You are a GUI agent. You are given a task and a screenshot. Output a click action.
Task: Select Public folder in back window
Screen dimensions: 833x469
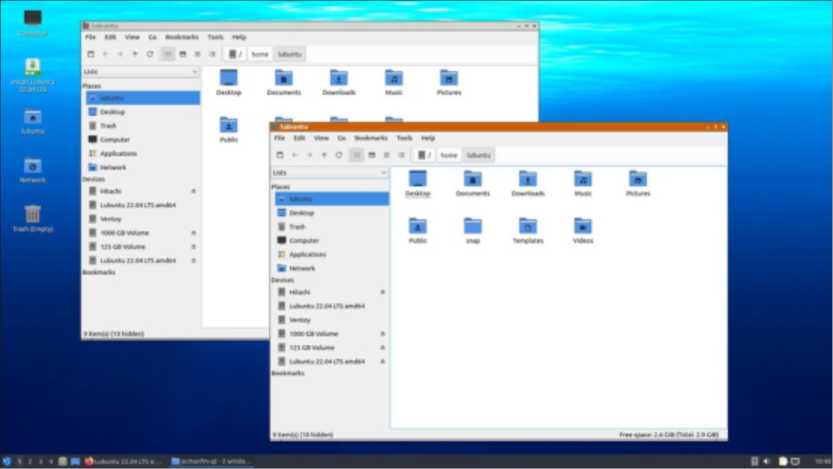228,130
